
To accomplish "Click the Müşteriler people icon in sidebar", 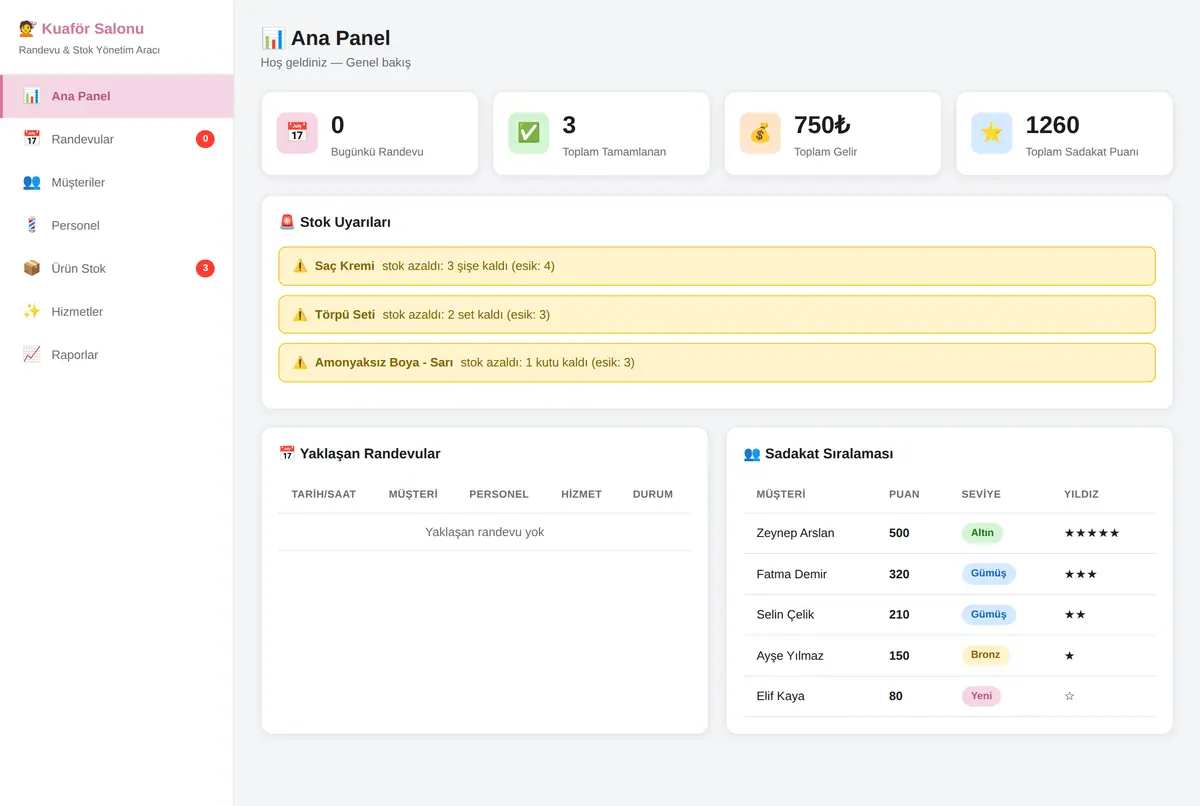I will pos(32,182).
